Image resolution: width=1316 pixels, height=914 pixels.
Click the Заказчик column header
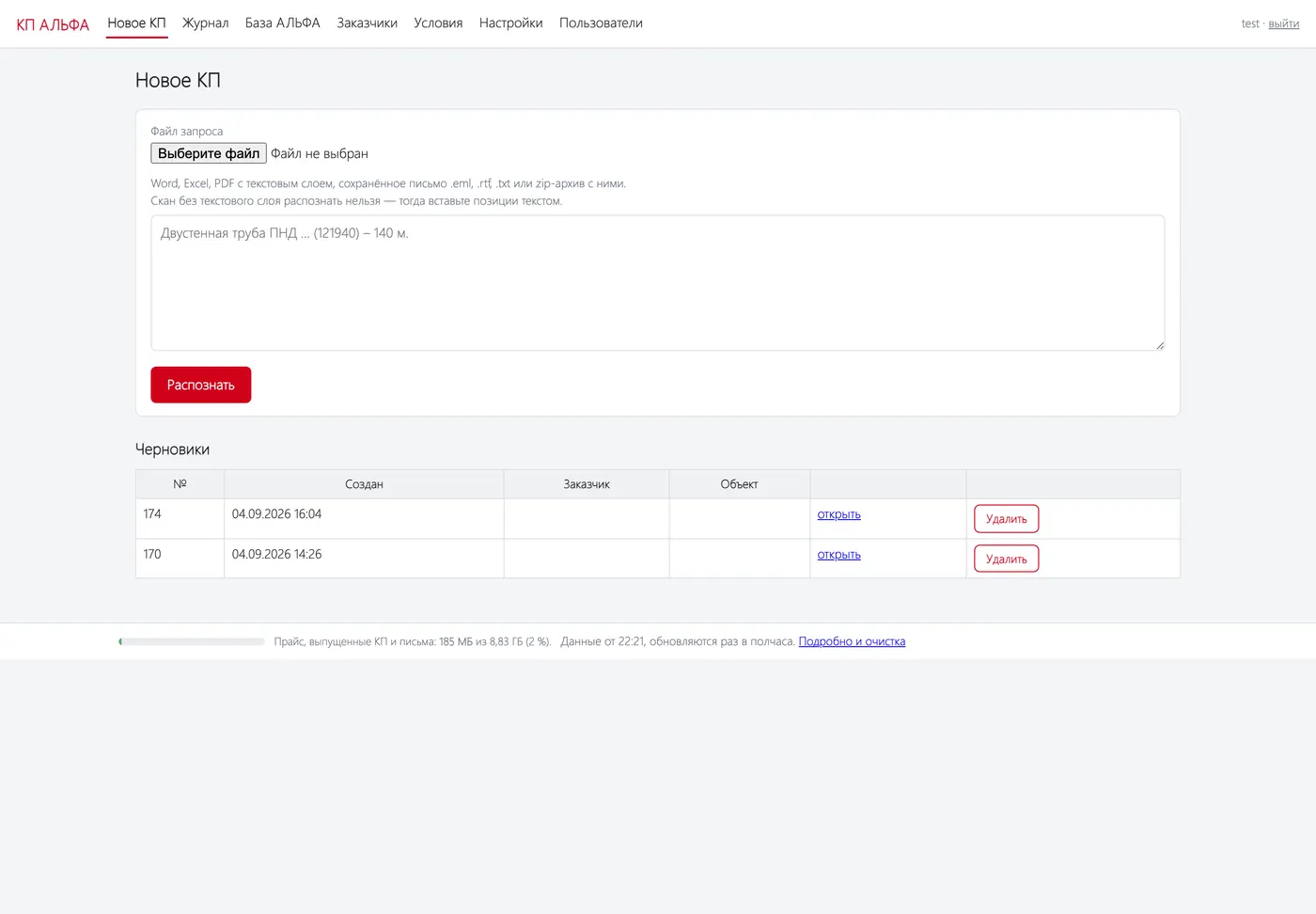[587, 484]
